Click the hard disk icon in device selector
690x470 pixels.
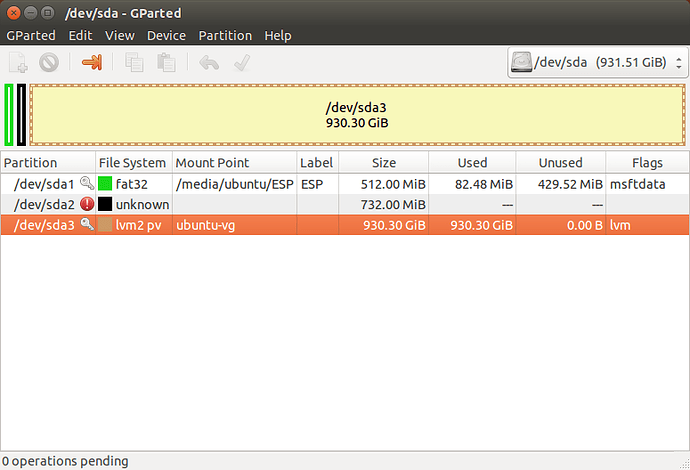tap(521, 62)
